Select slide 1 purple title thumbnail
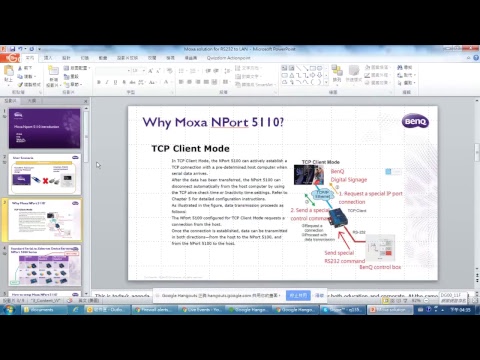 pyautogui.click(x=44, y=128)
